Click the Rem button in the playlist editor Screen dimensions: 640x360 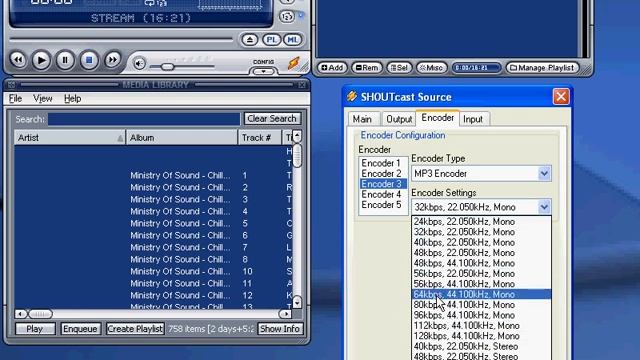coord(367,68)
